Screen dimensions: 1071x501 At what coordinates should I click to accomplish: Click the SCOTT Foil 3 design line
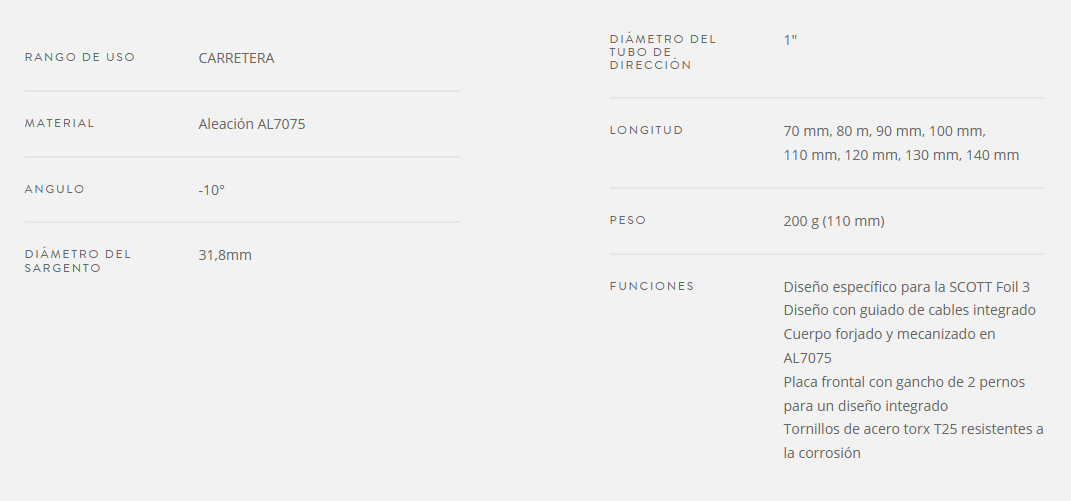pyautogui.click(x=906, y=287)
